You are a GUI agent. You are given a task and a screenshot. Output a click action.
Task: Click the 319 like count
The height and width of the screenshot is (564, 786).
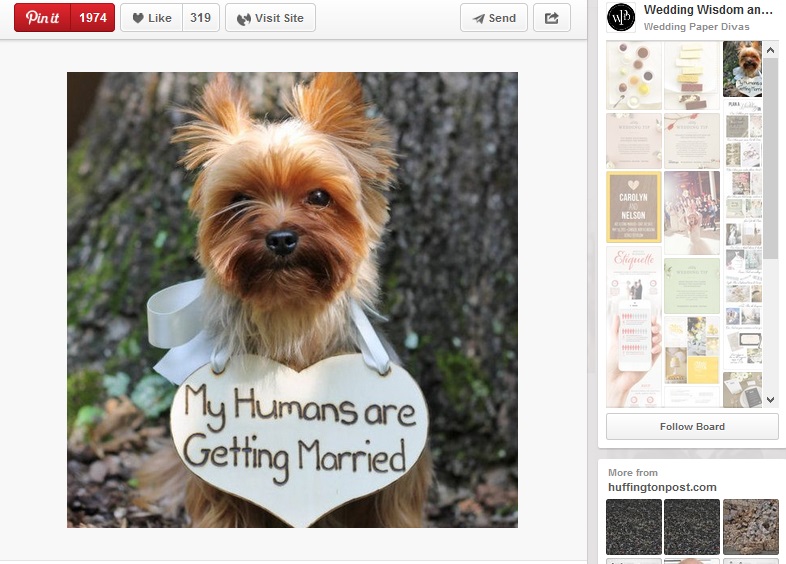(x=200, y=18)
